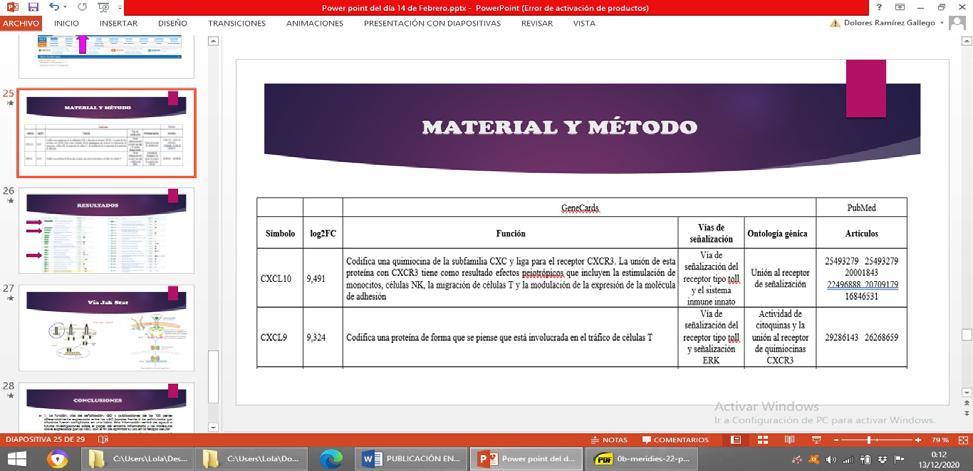Click the user profile avatar picture

(957, 22)
